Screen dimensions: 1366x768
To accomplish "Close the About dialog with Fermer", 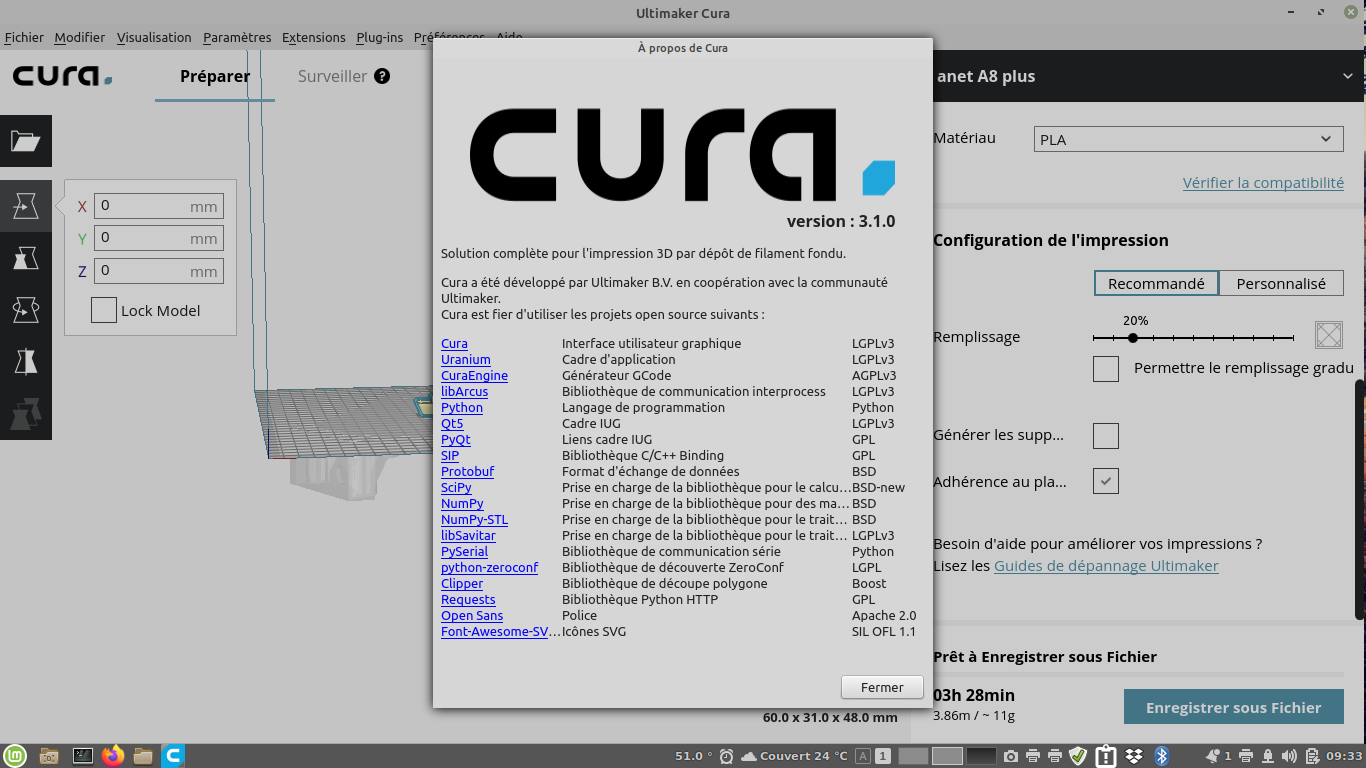I will pos(882,687).
